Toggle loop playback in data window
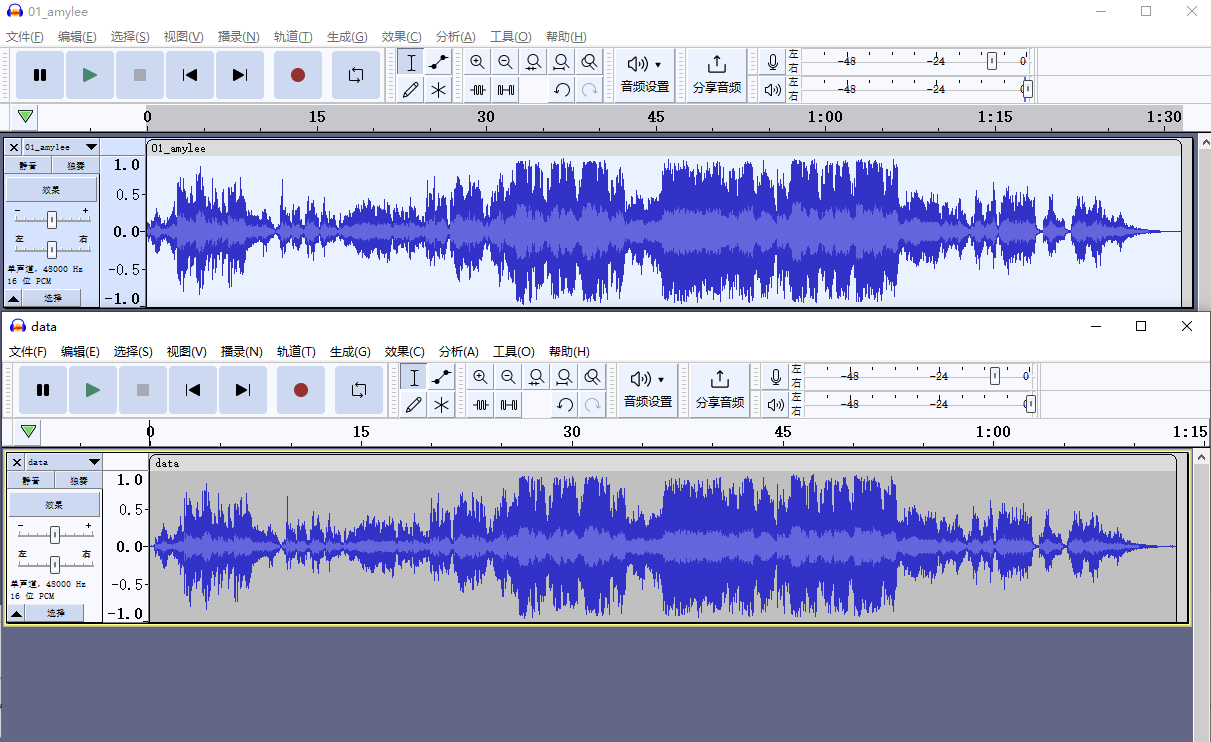This screenshot has width=1211, height=742. 359,390
